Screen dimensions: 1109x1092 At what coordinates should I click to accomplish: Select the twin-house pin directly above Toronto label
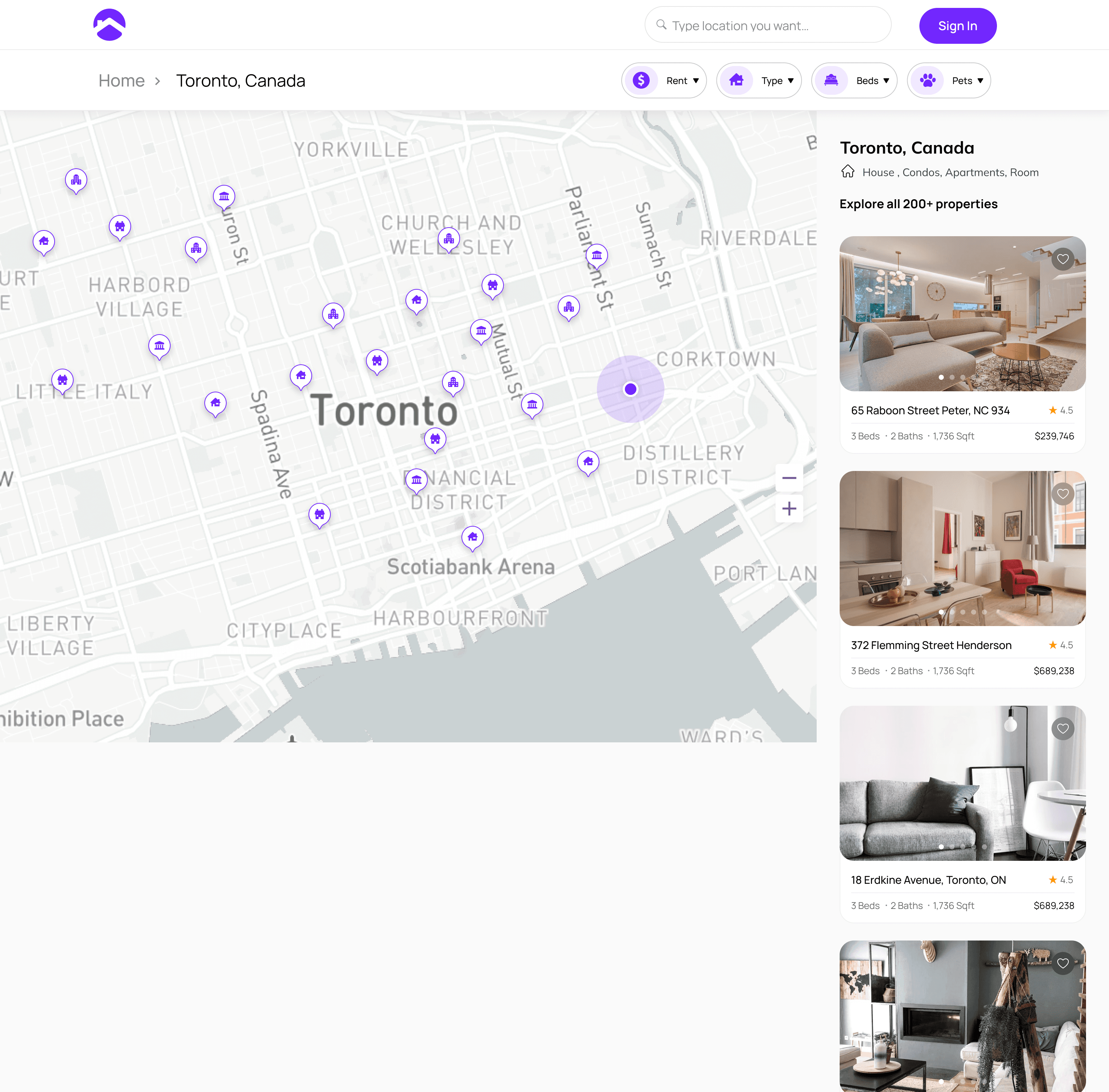tap(377, 362)
